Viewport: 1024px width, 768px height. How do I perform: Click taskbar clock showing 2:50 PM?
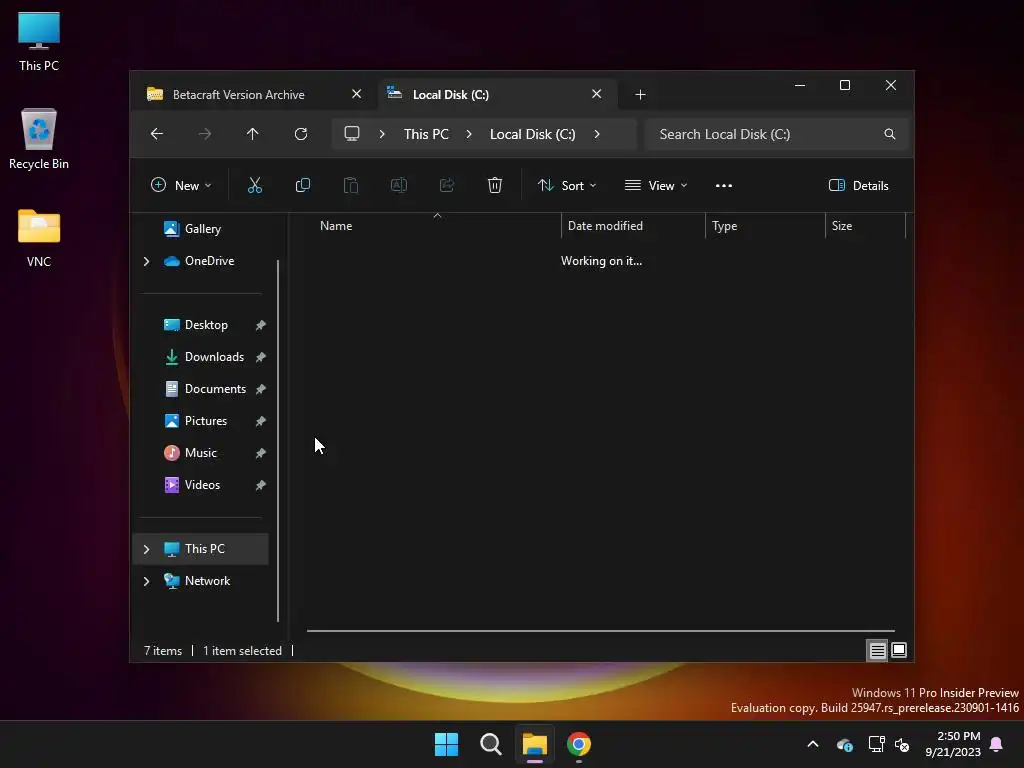[x=953, y=744]
